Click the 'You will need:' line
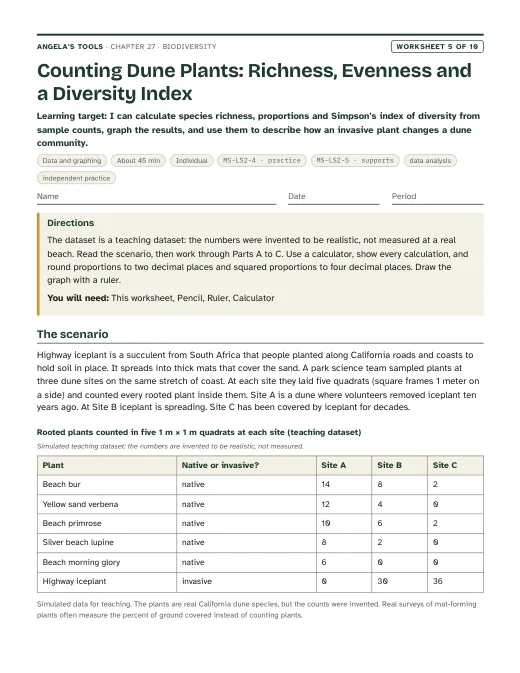 pyautogui.click(x=160, y=298)
